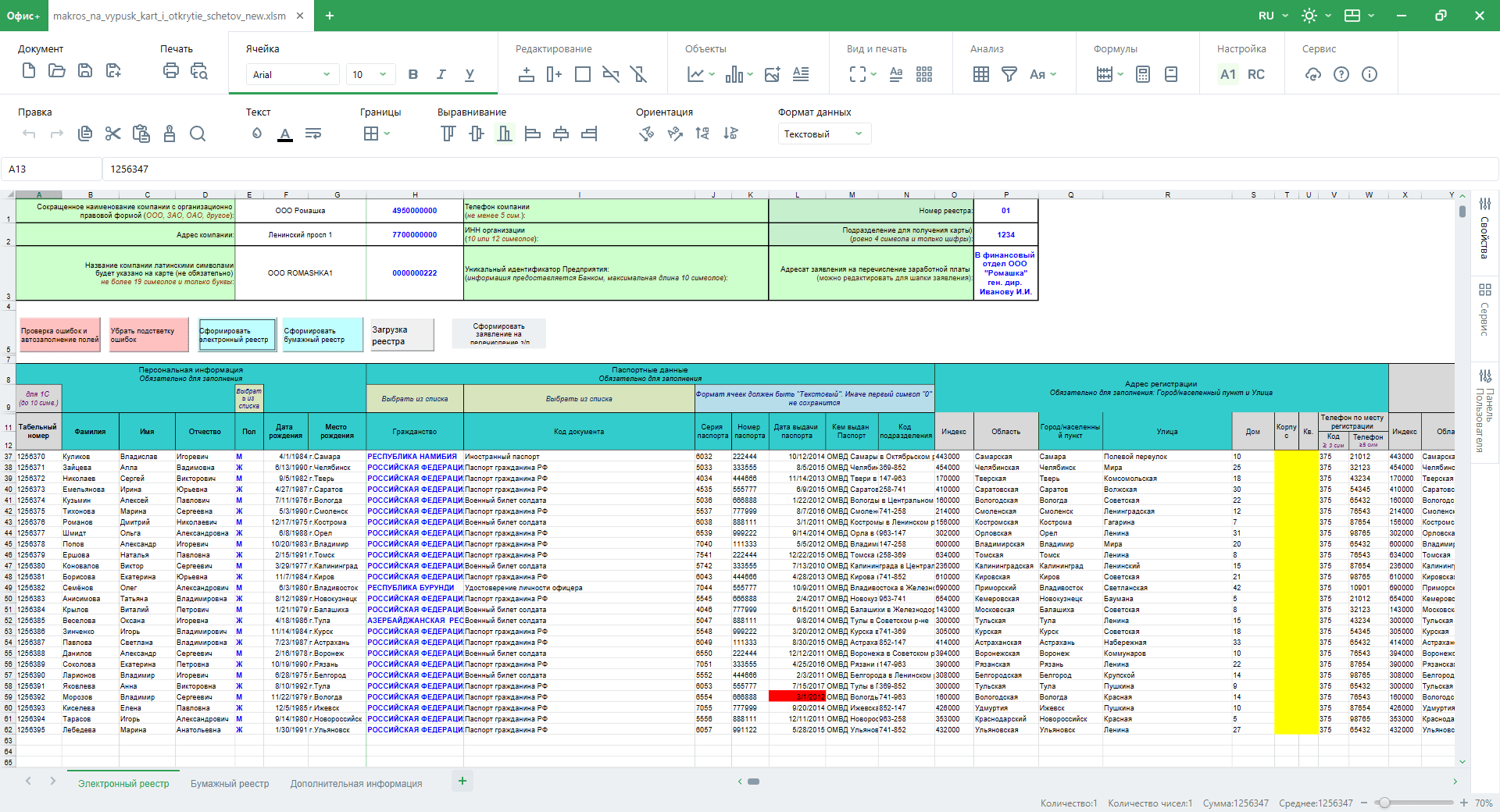Open the Find magnifier in Правка
Screen dimensions: 1500x812
point(198,134)
